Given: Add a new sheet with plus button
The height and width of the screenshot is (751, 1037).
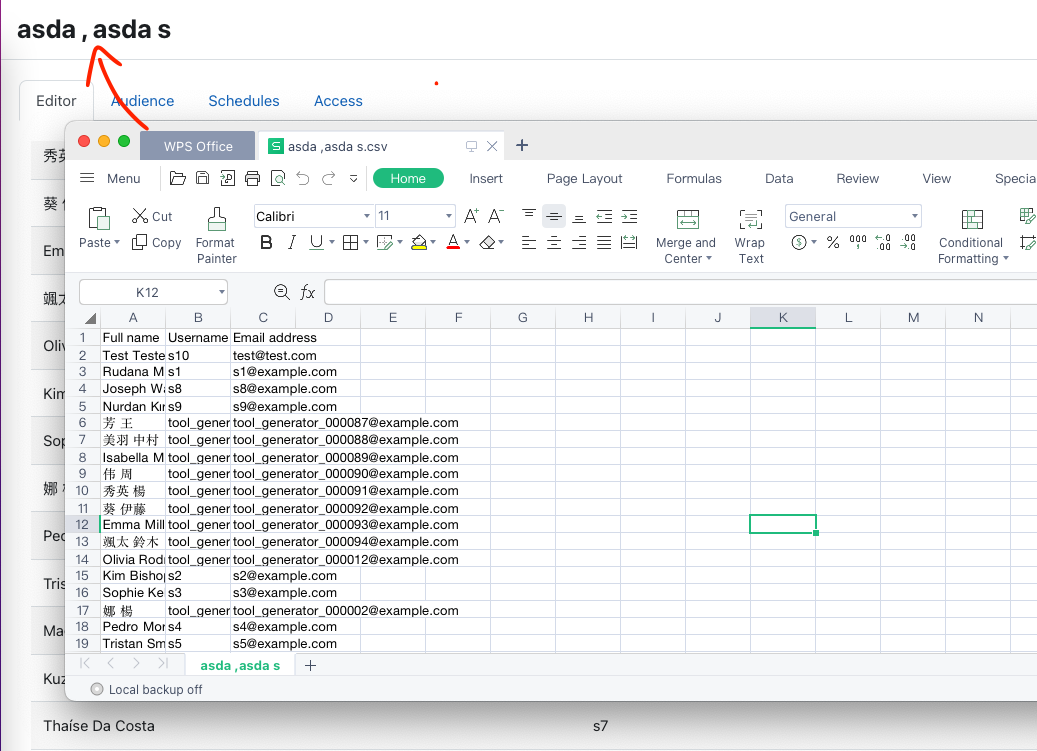Looking at the screenshot, I should 310,666.
